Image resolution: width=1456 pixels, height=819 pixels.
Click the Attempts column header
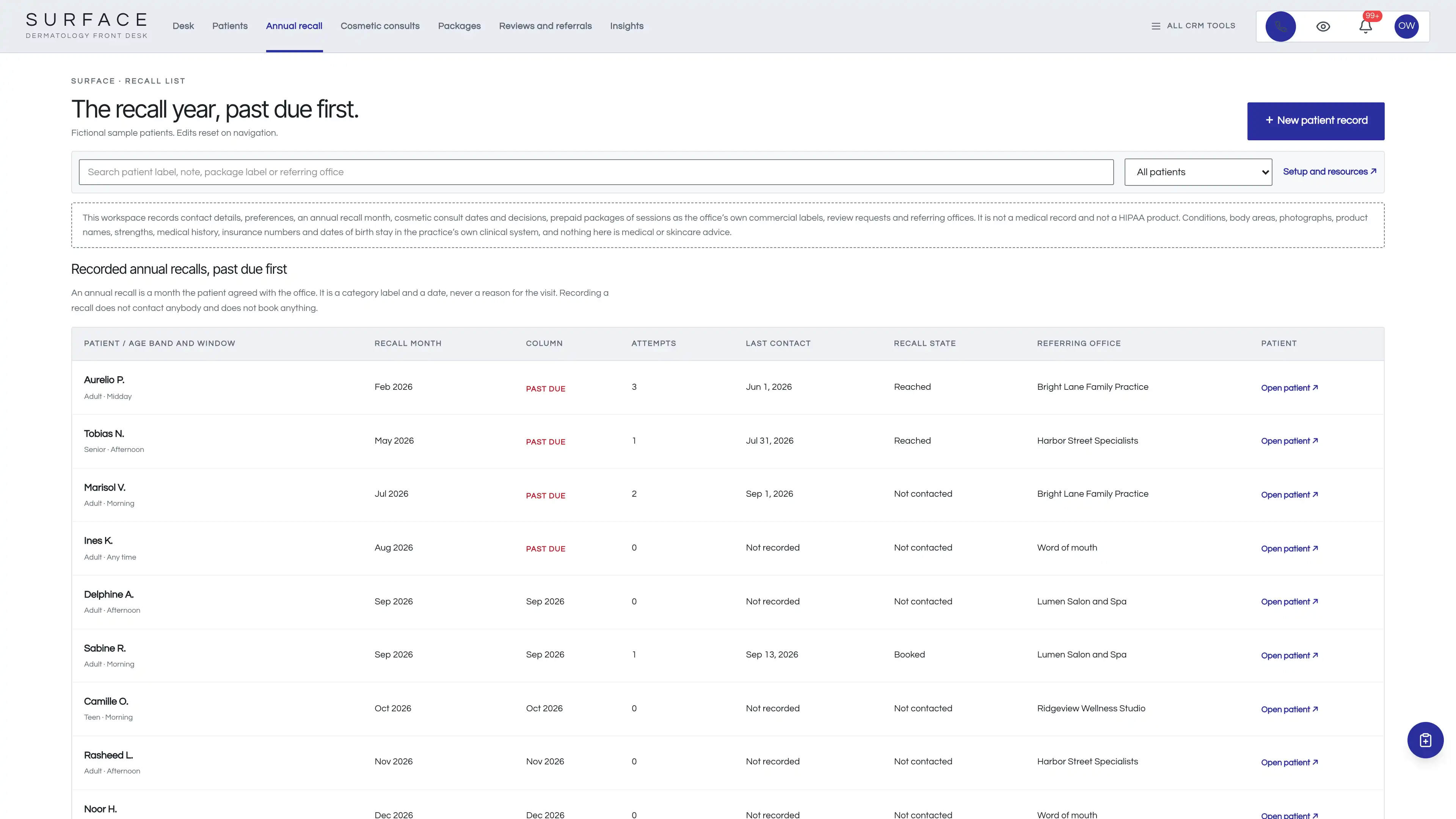coord(653,343)
